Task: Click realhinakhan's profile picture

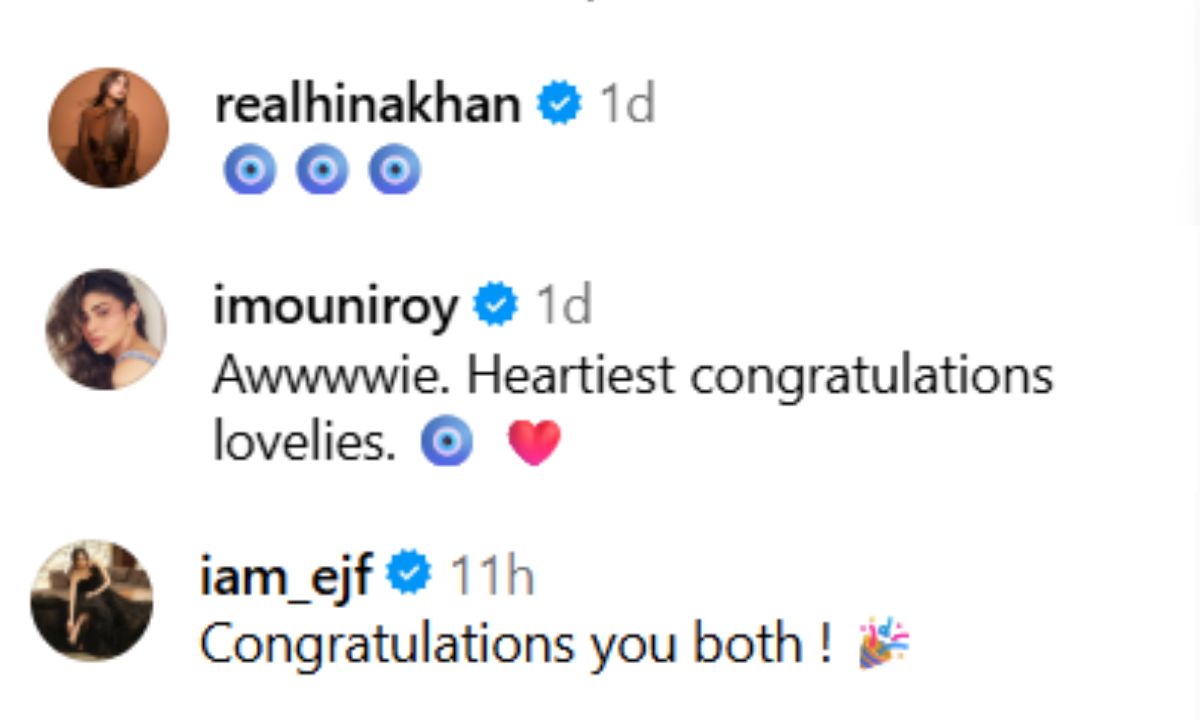Action: [109, 129]
